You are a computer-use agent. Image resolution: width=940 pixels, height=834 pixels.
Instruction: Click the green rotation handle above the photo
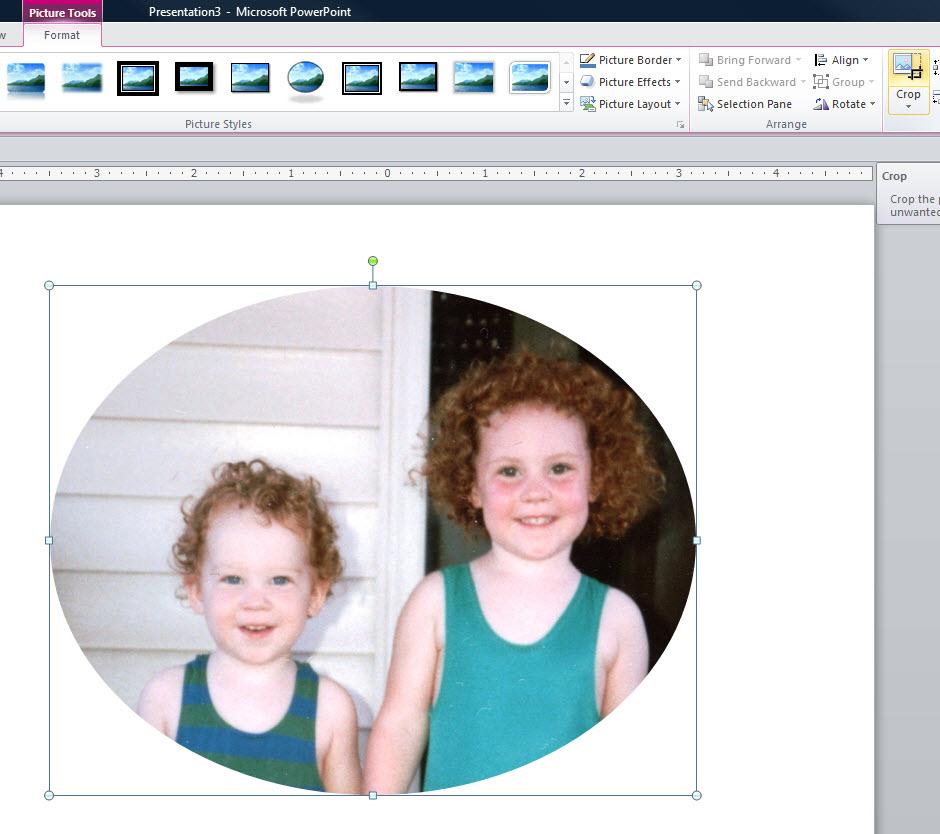[372, 260]
